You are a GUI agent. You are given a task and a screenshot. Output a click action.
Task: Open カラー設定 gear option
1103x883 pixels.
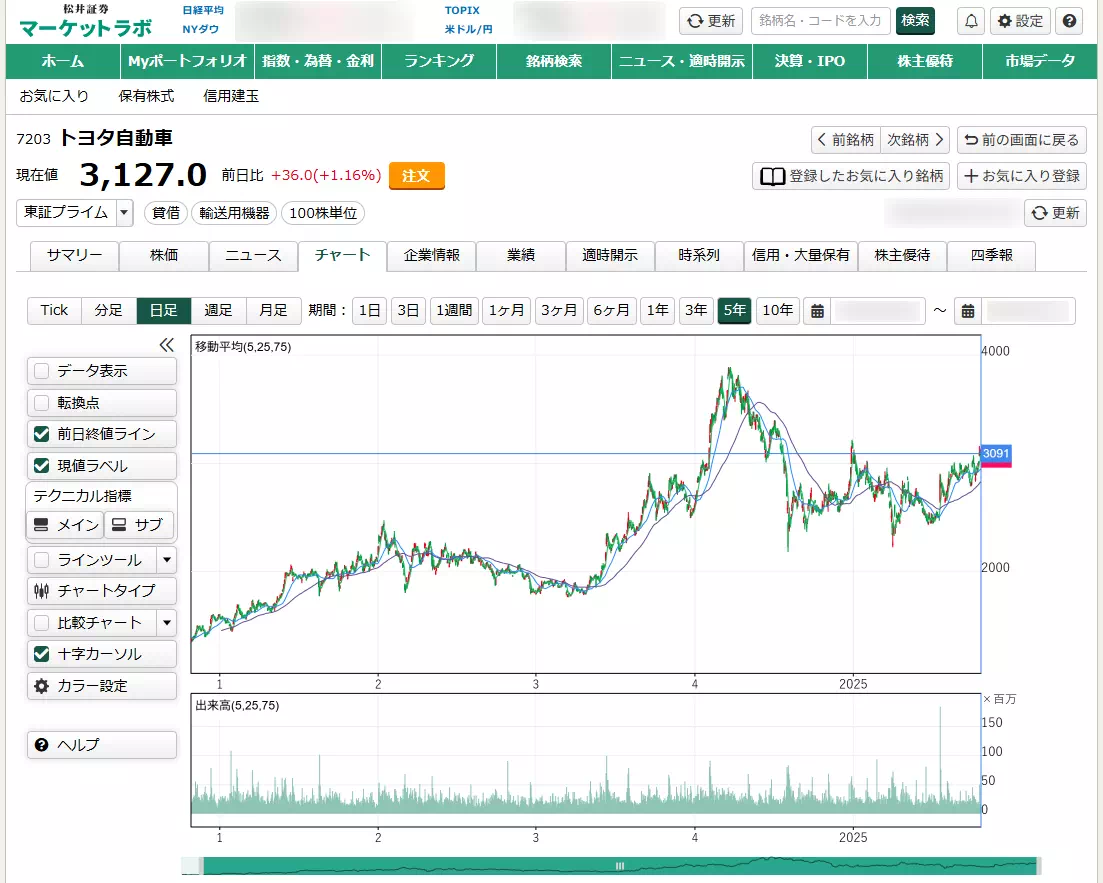pos(102,686)
